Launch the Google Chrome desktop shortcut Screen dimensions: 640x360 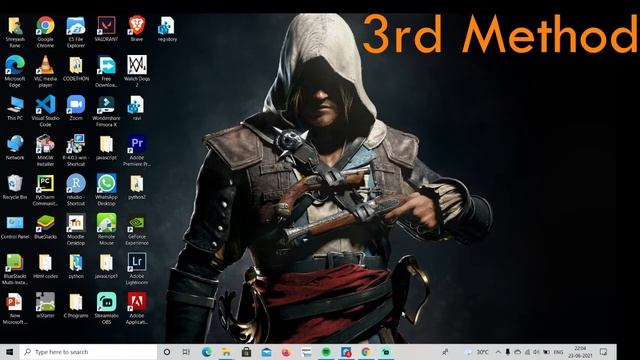point(45,32)
